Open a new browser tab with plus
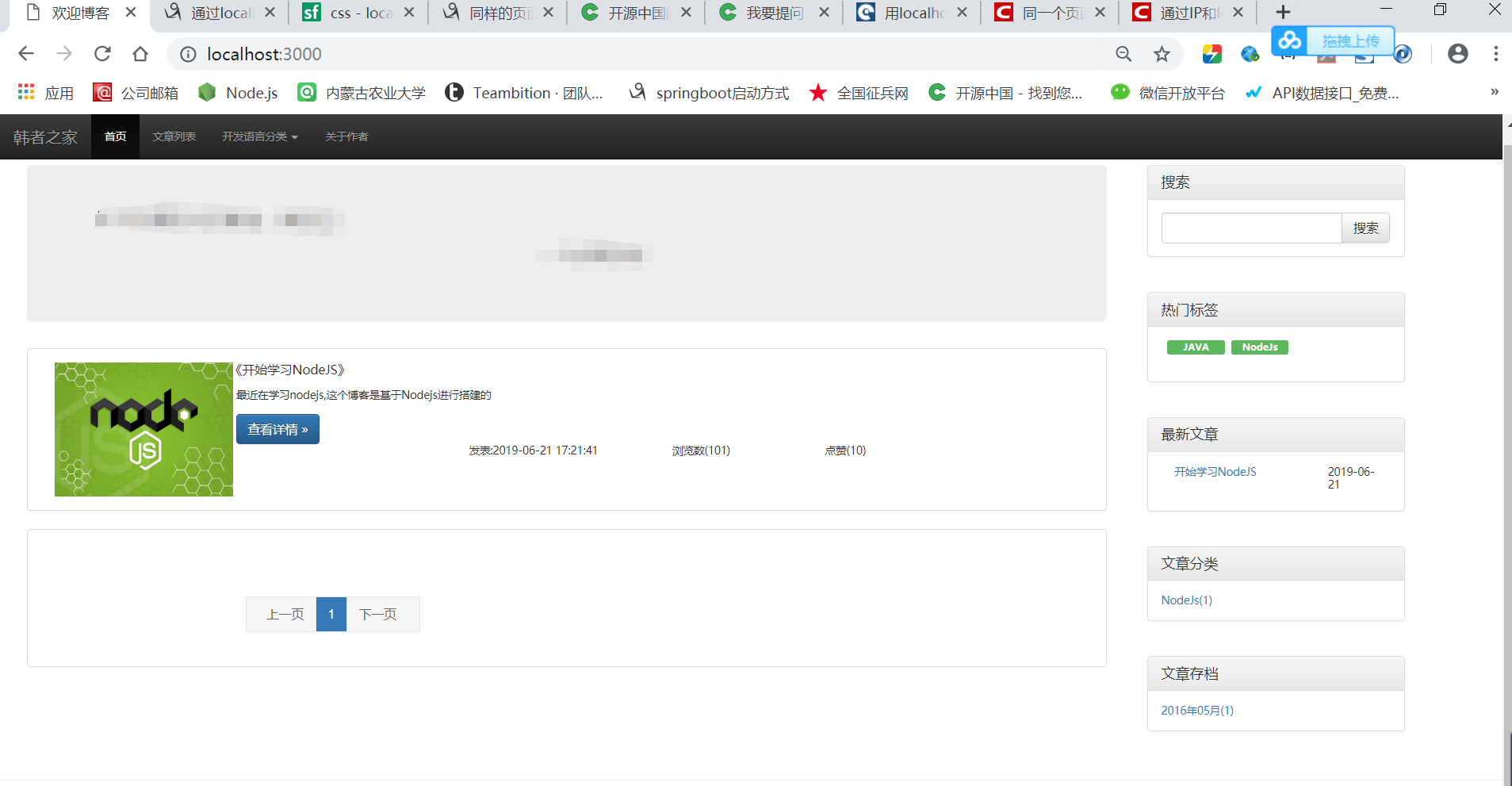This screenshot has height=786, width=1512. coord(1284,13)
